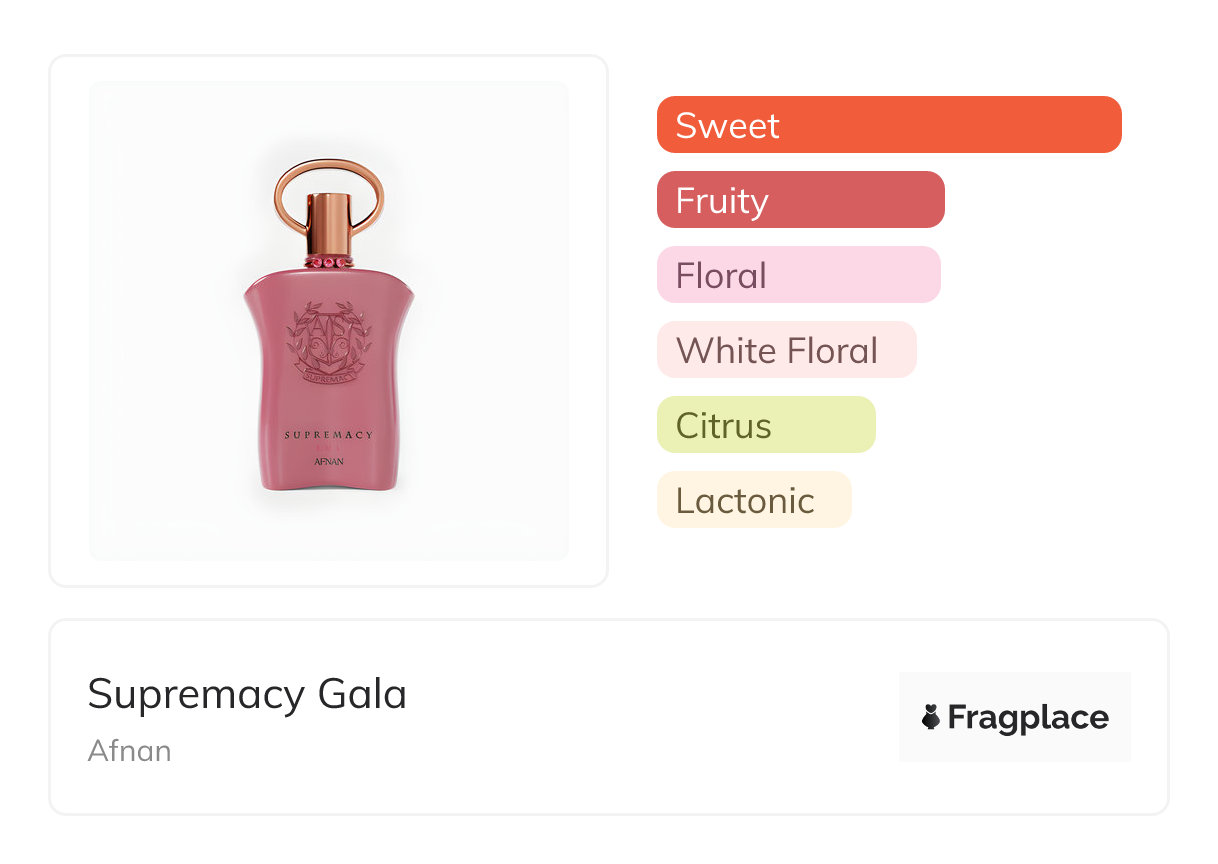Click the pink jeweled collar on the bottle neck
Screen dimensions: 1218x864
pyautogui.click(x=329, y=262)
